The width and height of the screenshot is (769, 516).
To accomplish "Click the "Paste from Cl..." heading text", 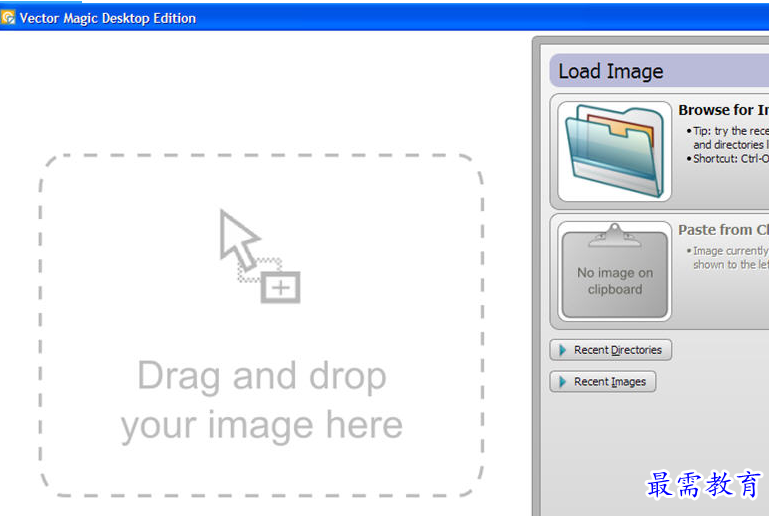I will coord(723,230).
